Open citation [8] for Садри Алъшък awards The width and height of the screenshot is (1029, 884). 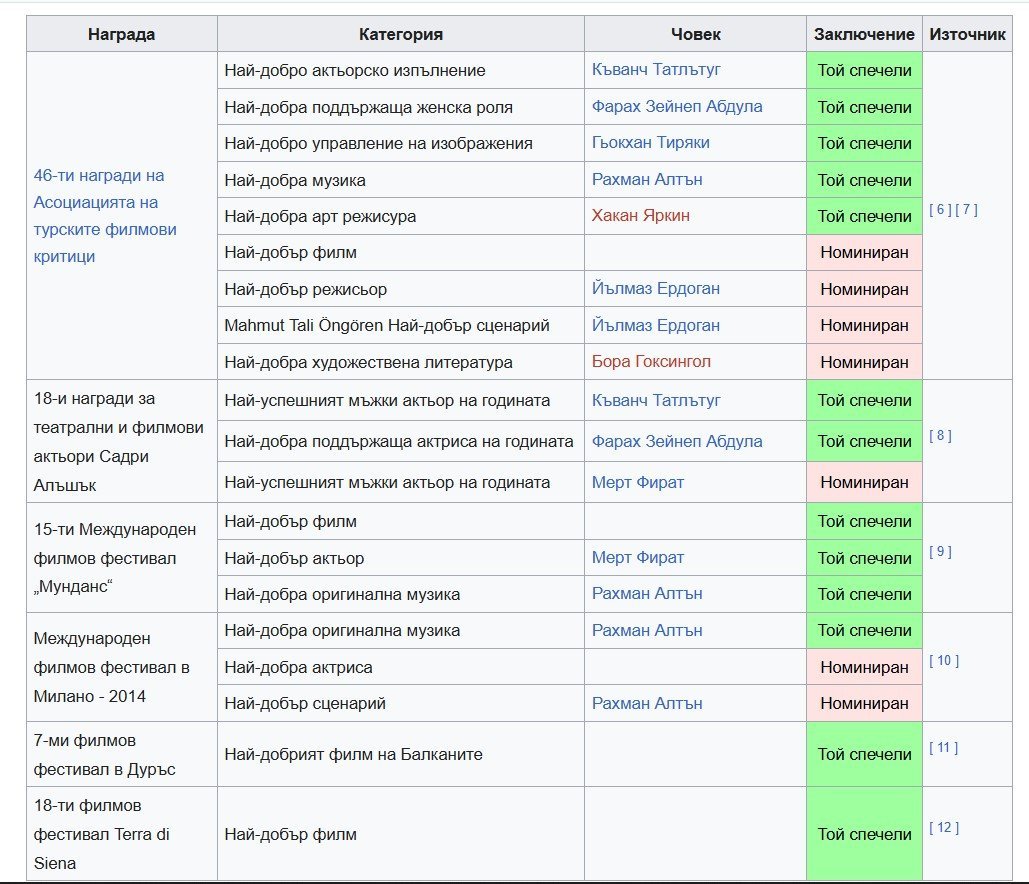point(939,436)
